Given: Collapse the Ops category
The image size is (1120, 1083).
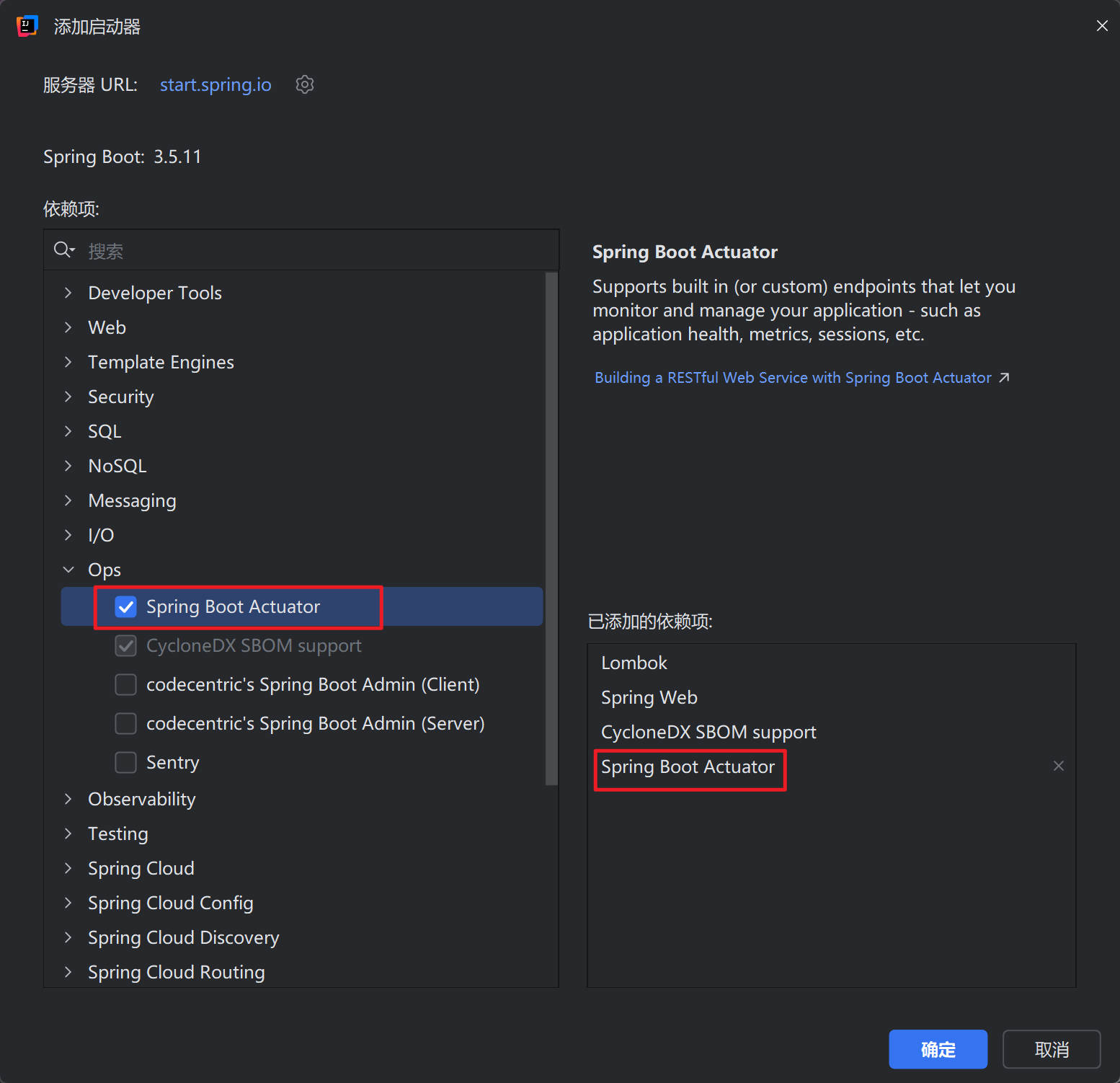Looking at the screenshot, I should [x=68, y=570].
